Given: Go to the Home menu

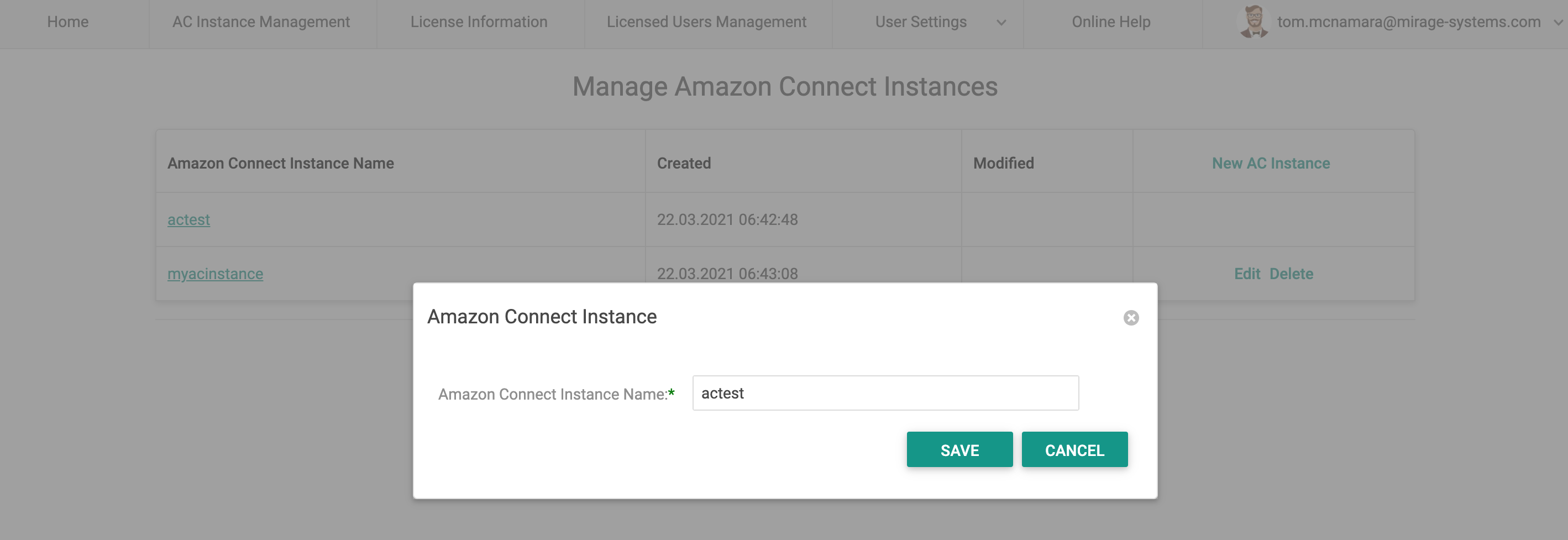Looking at the screenshot, I should coord(67,22).
